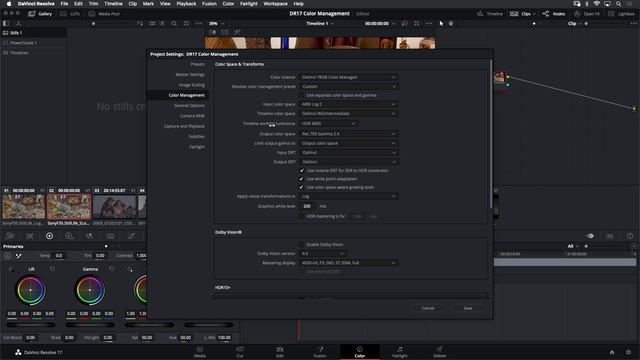Adjust the Gamma master wheel slider
Viewport: 640px width, 360px height.
90,325
